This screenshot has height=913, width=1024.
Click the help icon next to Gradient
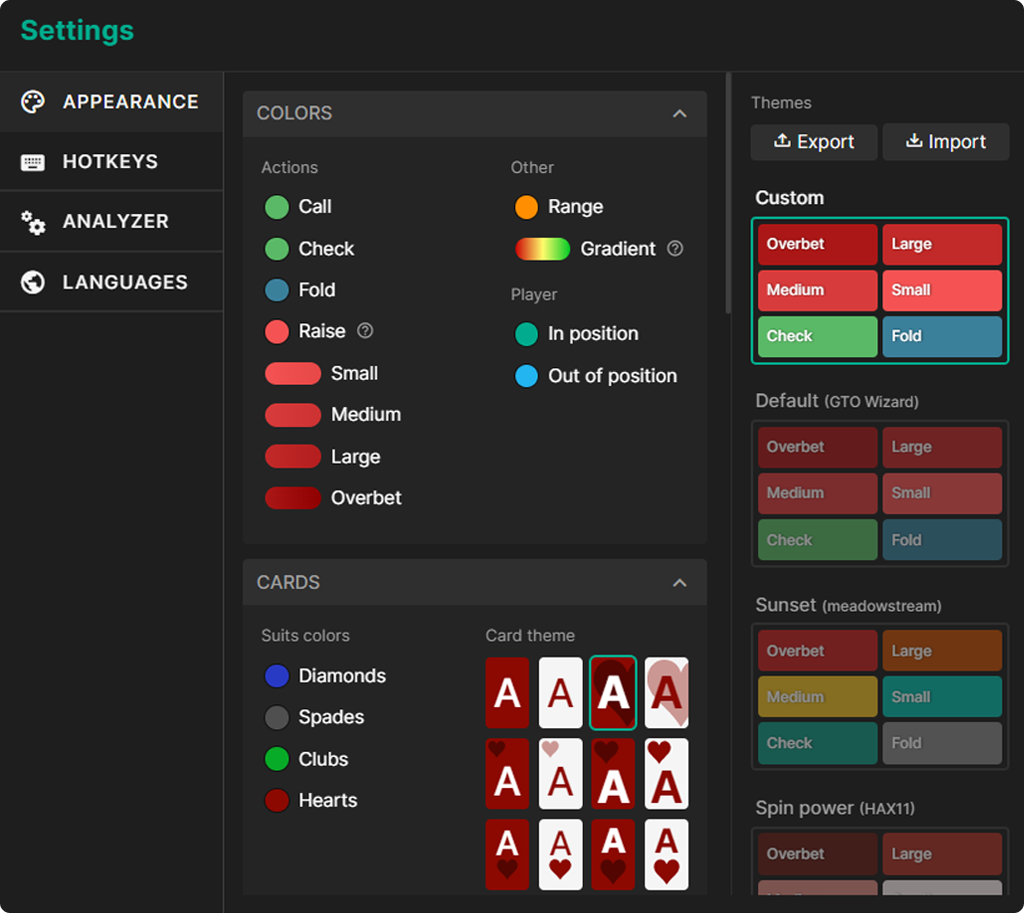click(675, 248)
